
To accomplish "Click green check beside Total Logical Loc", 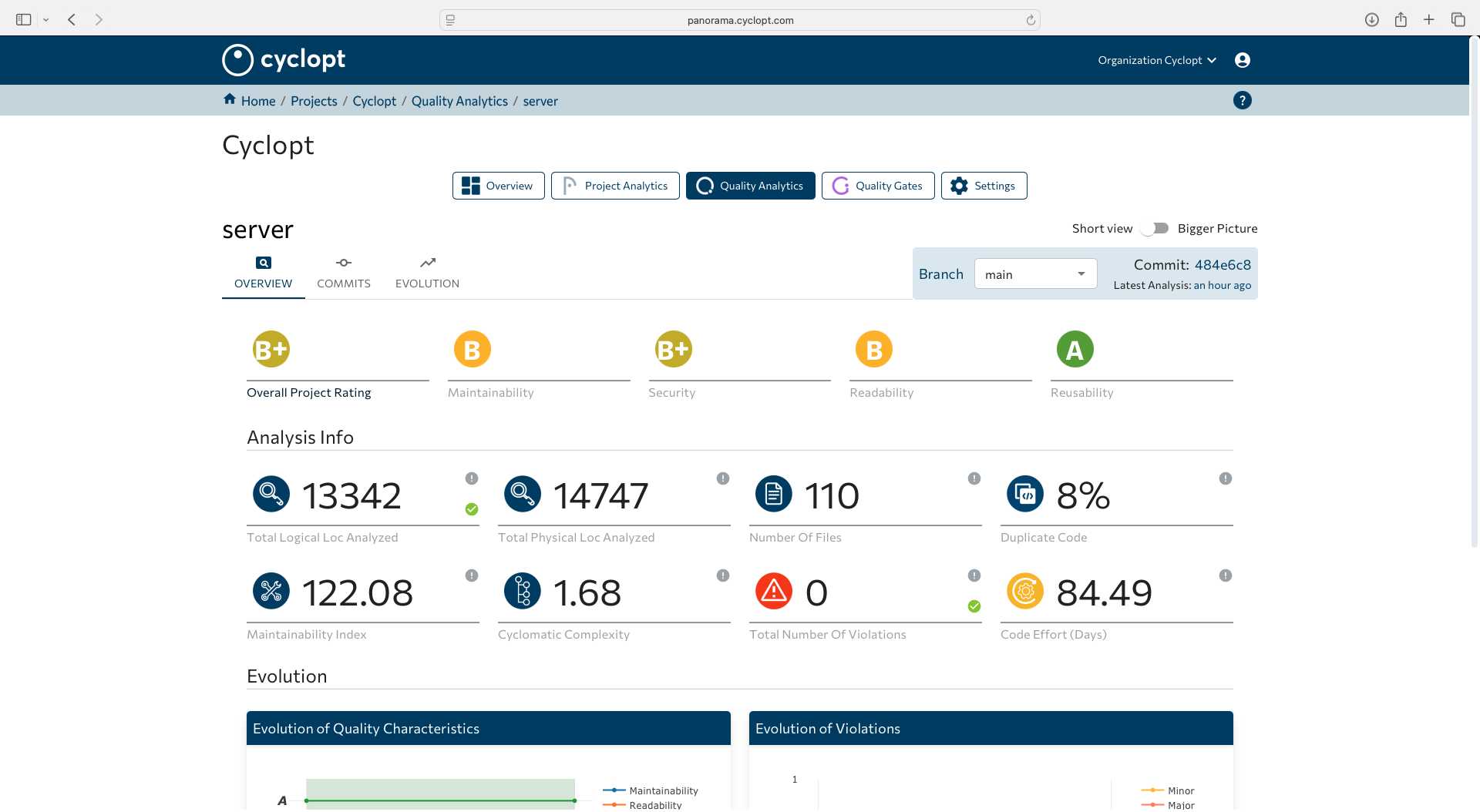I will click(472, 509).
